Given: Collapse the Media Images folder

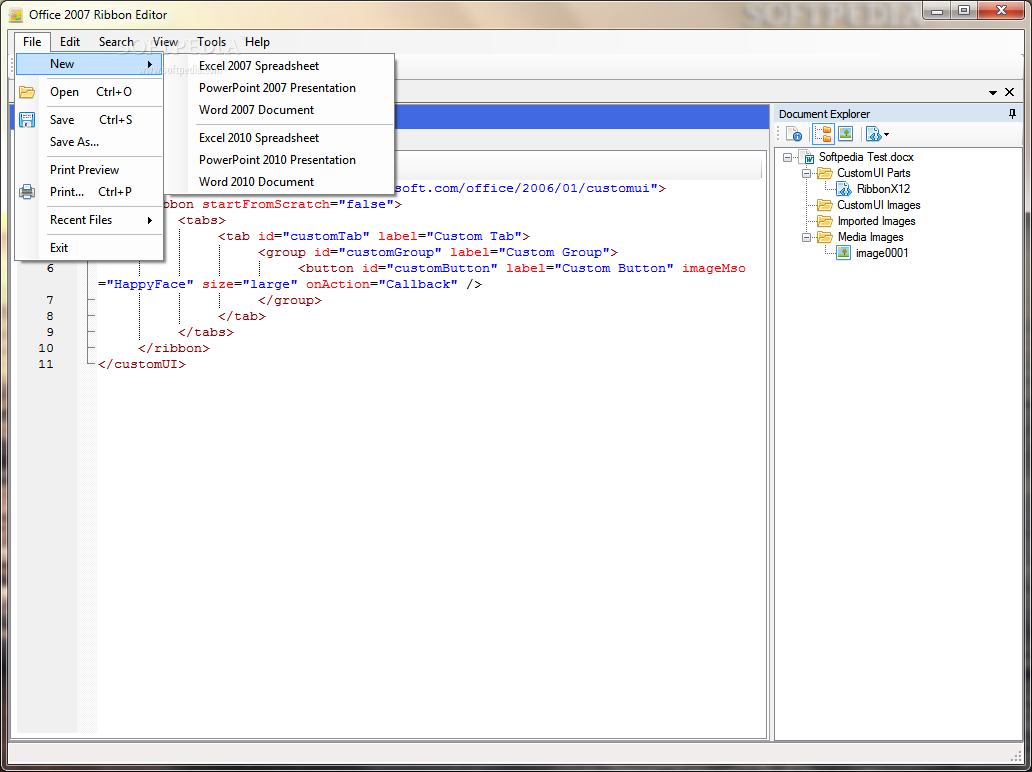Looking at the screenshot, I should 806,237.
